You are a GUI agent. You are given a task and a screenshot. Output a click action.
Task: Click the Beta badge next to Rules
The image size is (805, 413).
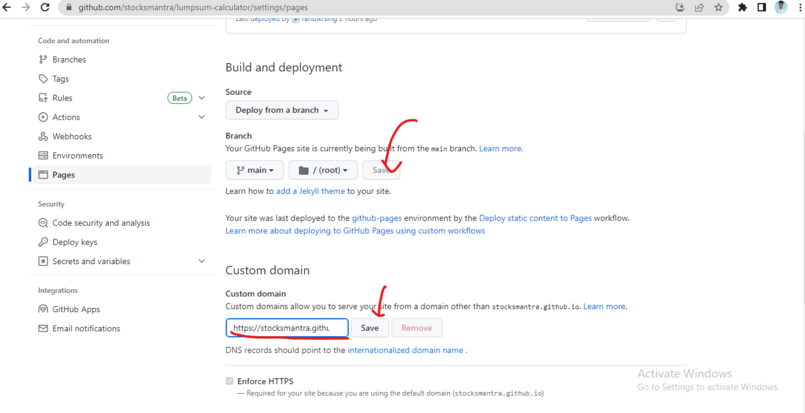(180, 98)
